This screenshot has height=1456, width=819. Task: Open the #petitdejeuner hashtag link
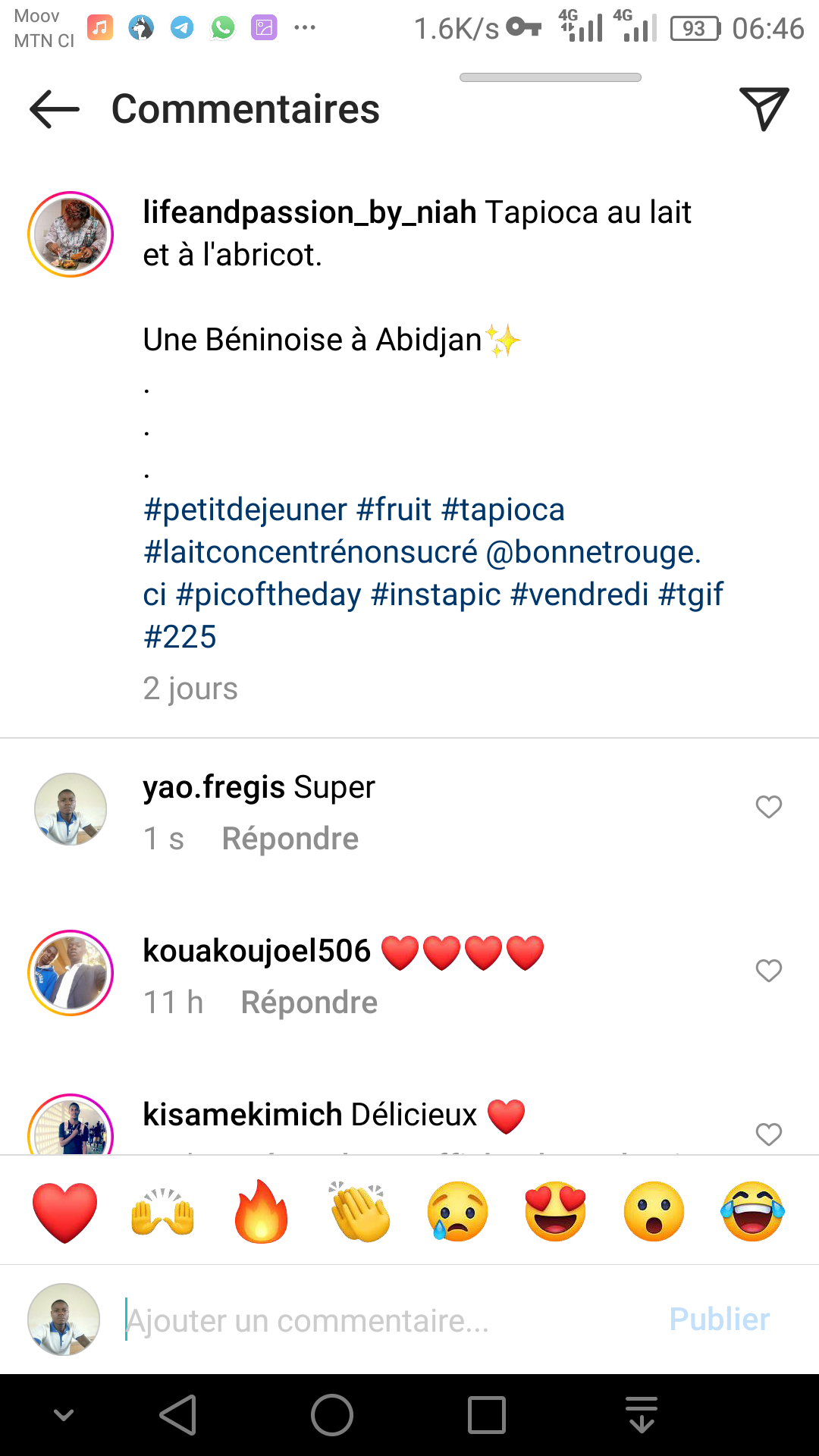(x=245, y=510)
